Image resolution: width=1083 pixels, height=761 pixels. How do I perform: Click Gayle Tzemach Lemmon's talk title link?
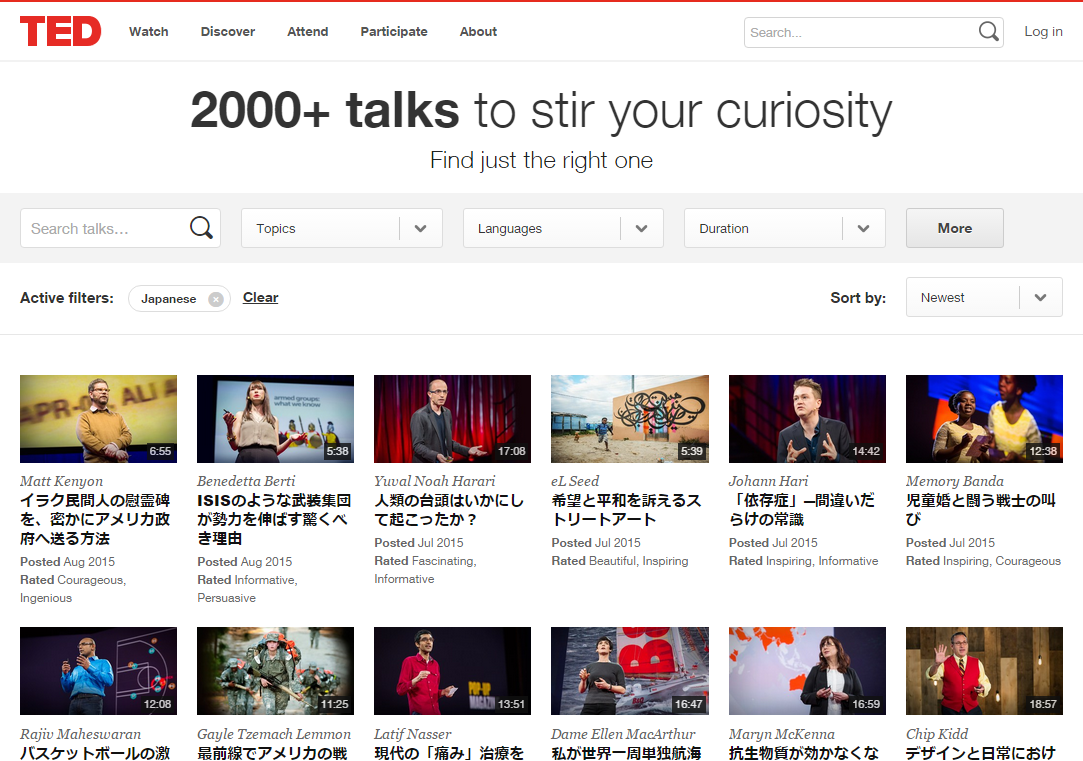pyautogui.click(x=272, y=753)
